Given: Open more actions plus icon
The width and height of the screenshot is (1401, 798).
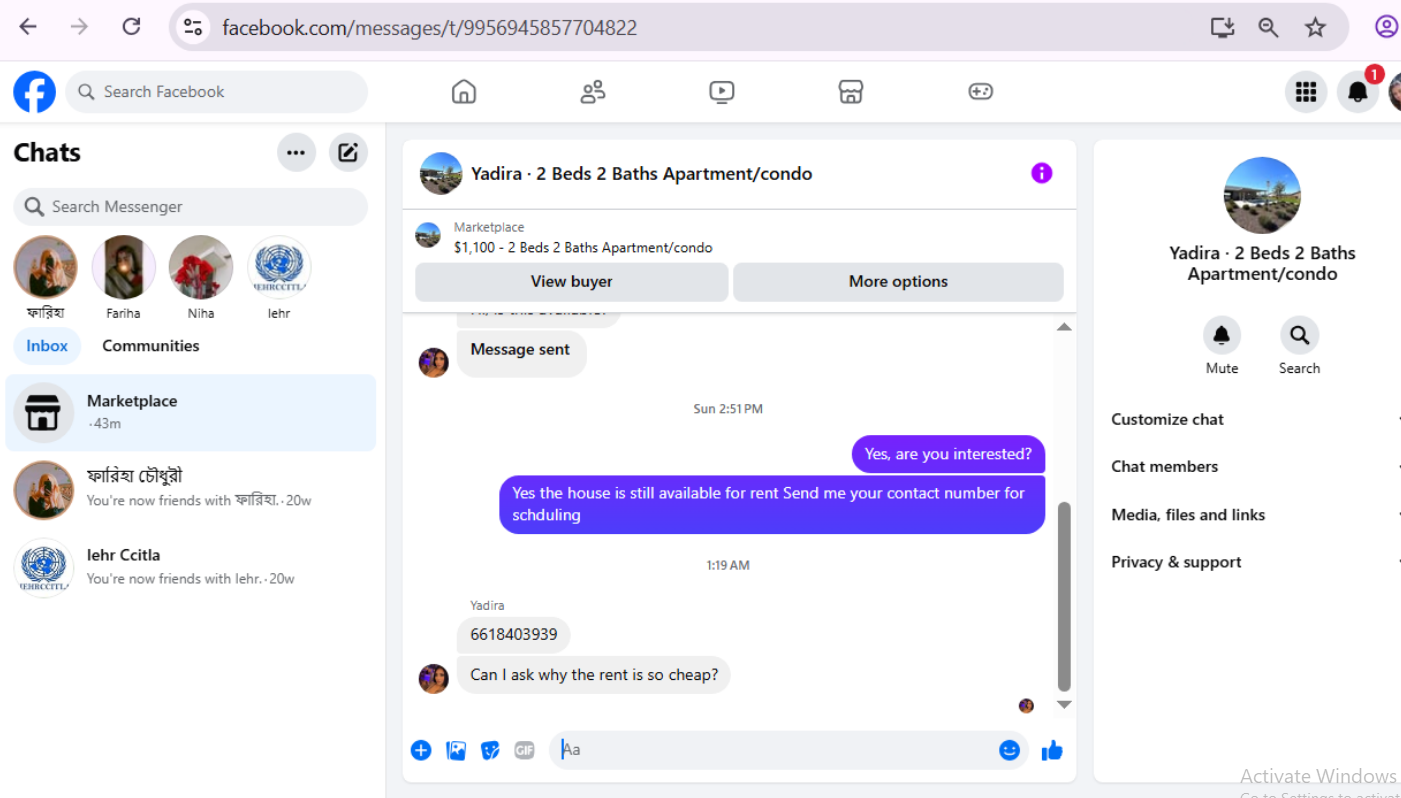Looking at the screenshot, I should coord(421,750).
